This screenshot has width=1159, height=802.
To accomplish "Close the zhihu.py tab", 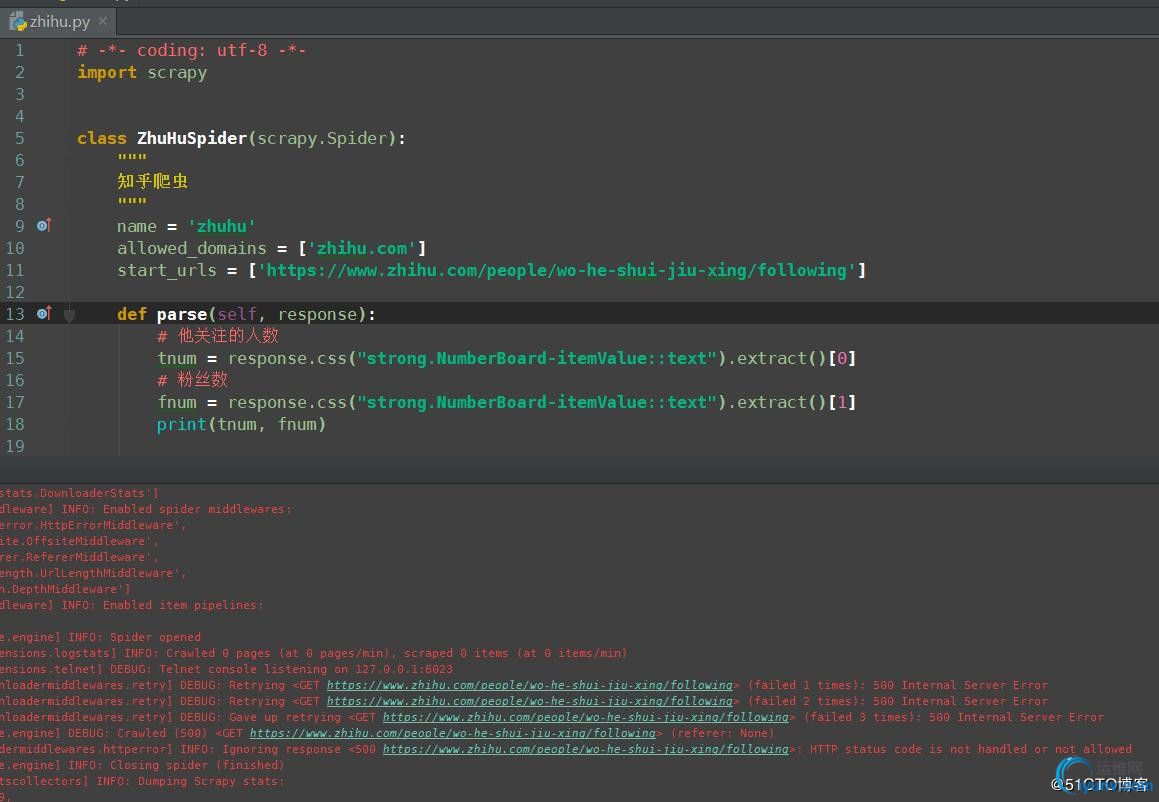I will 103,21.
